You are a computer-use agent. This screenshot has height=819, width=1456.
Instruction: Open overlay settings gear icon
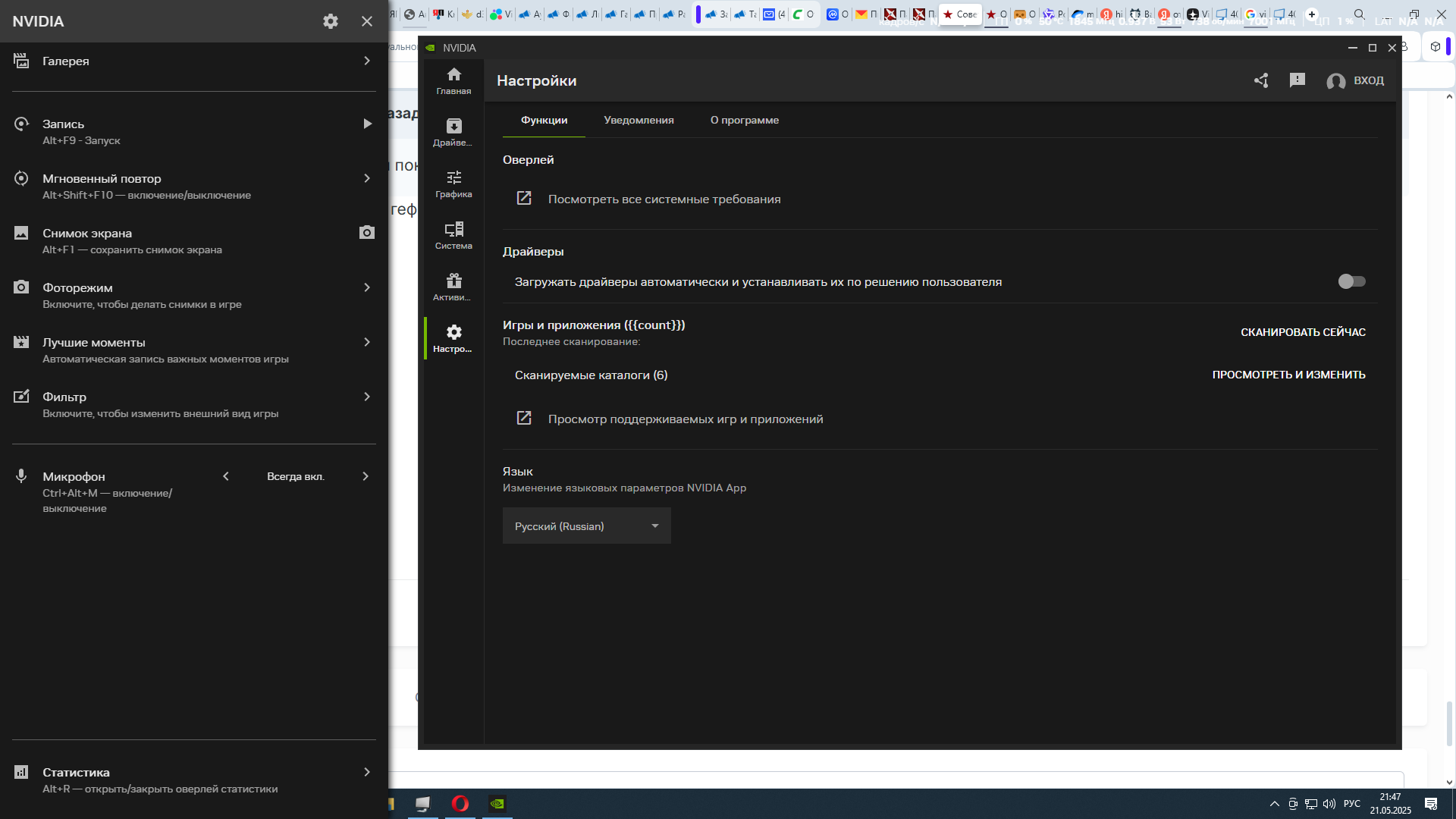330,21
